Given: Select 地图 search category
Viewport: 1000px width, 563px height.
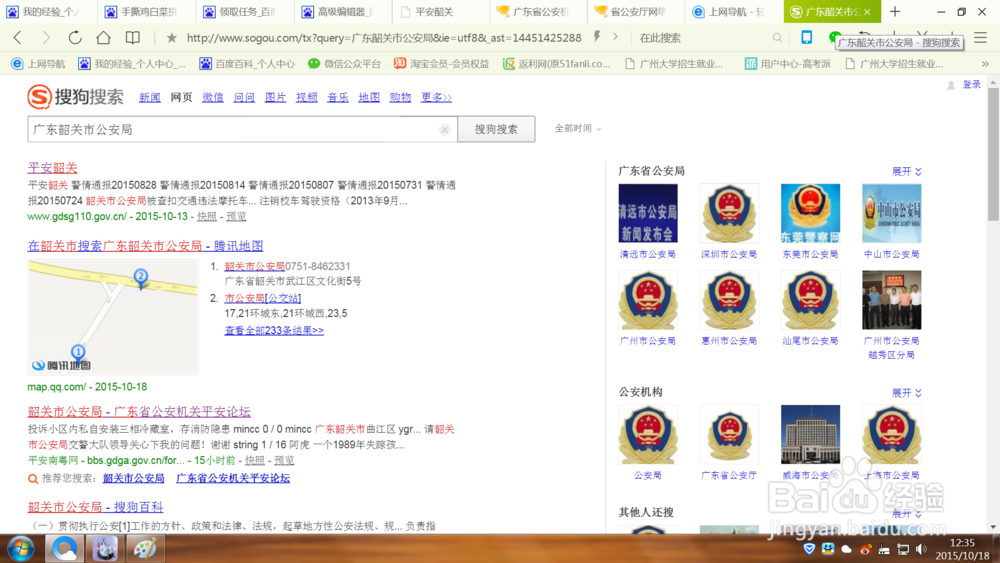Looking at the screenshot, I should (369, 97).
